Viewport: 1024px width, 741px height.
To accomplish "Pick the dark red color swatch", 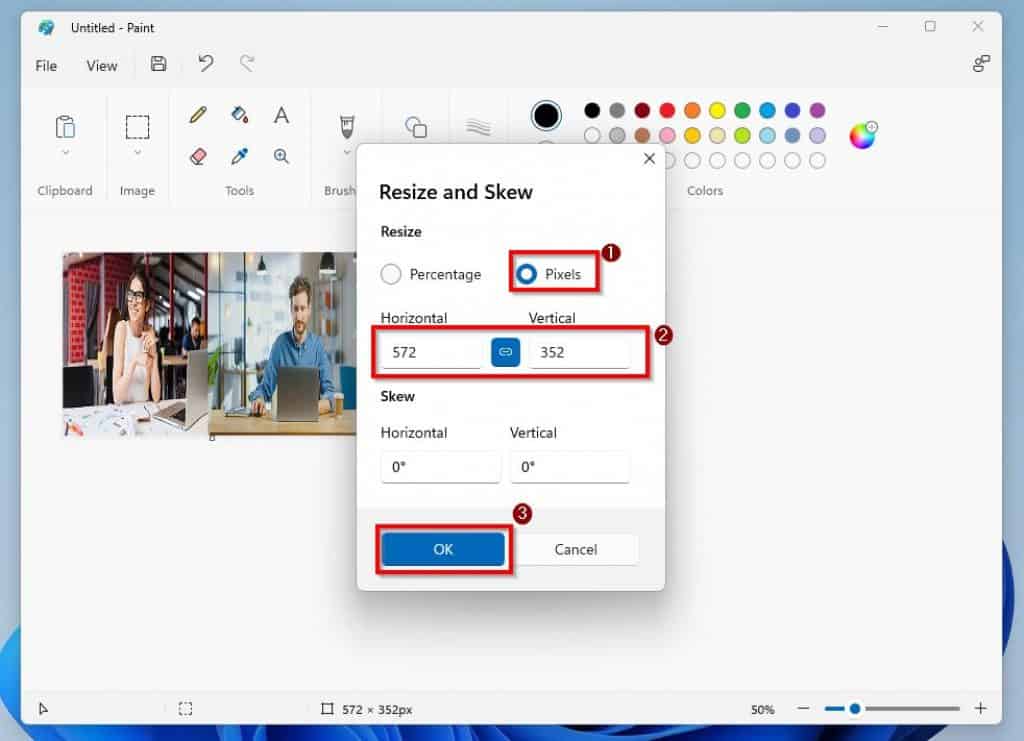I will tap(642, 110).
